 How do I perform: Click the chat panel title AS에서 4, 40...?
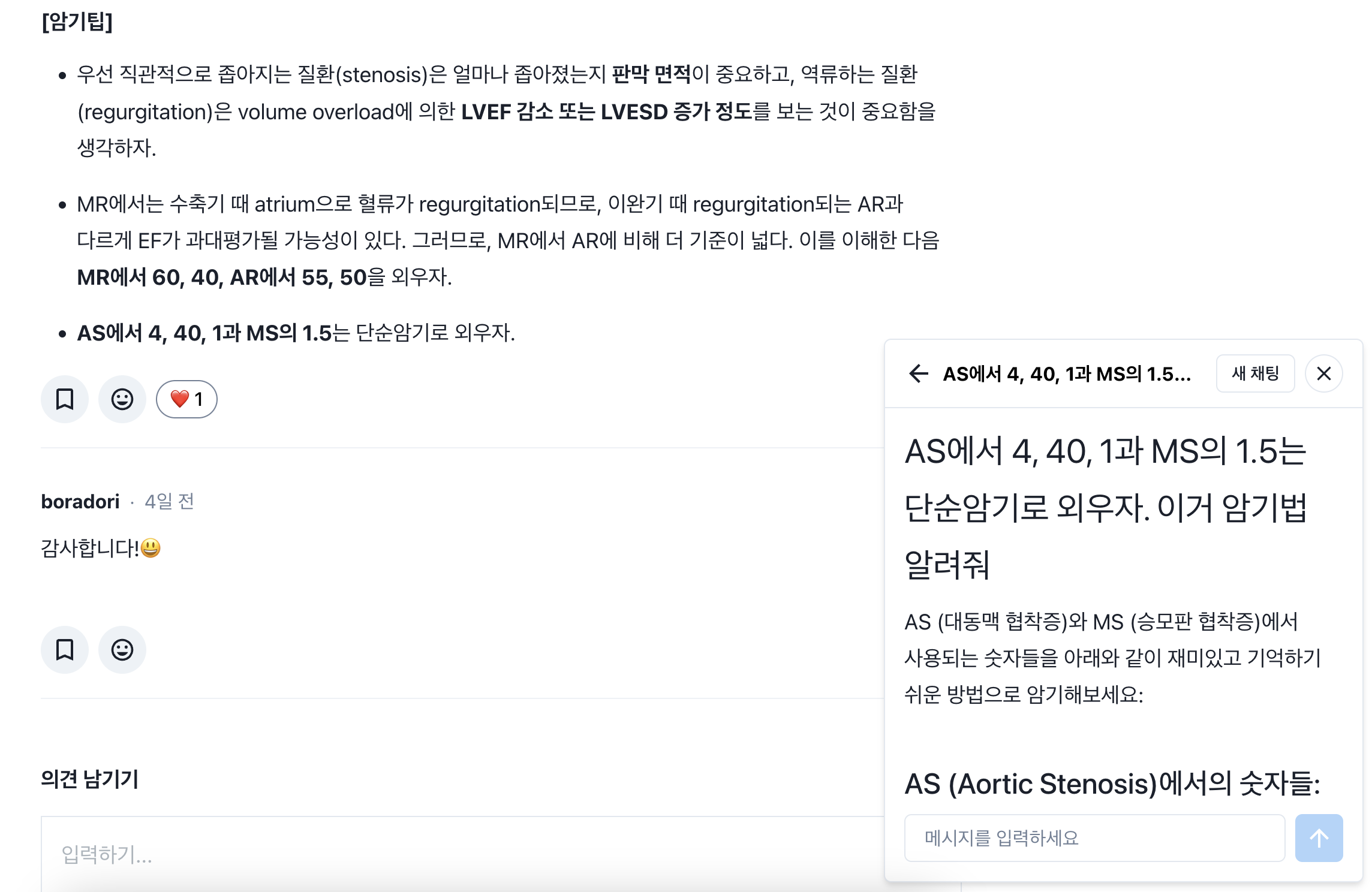[x=1067, y=373]
